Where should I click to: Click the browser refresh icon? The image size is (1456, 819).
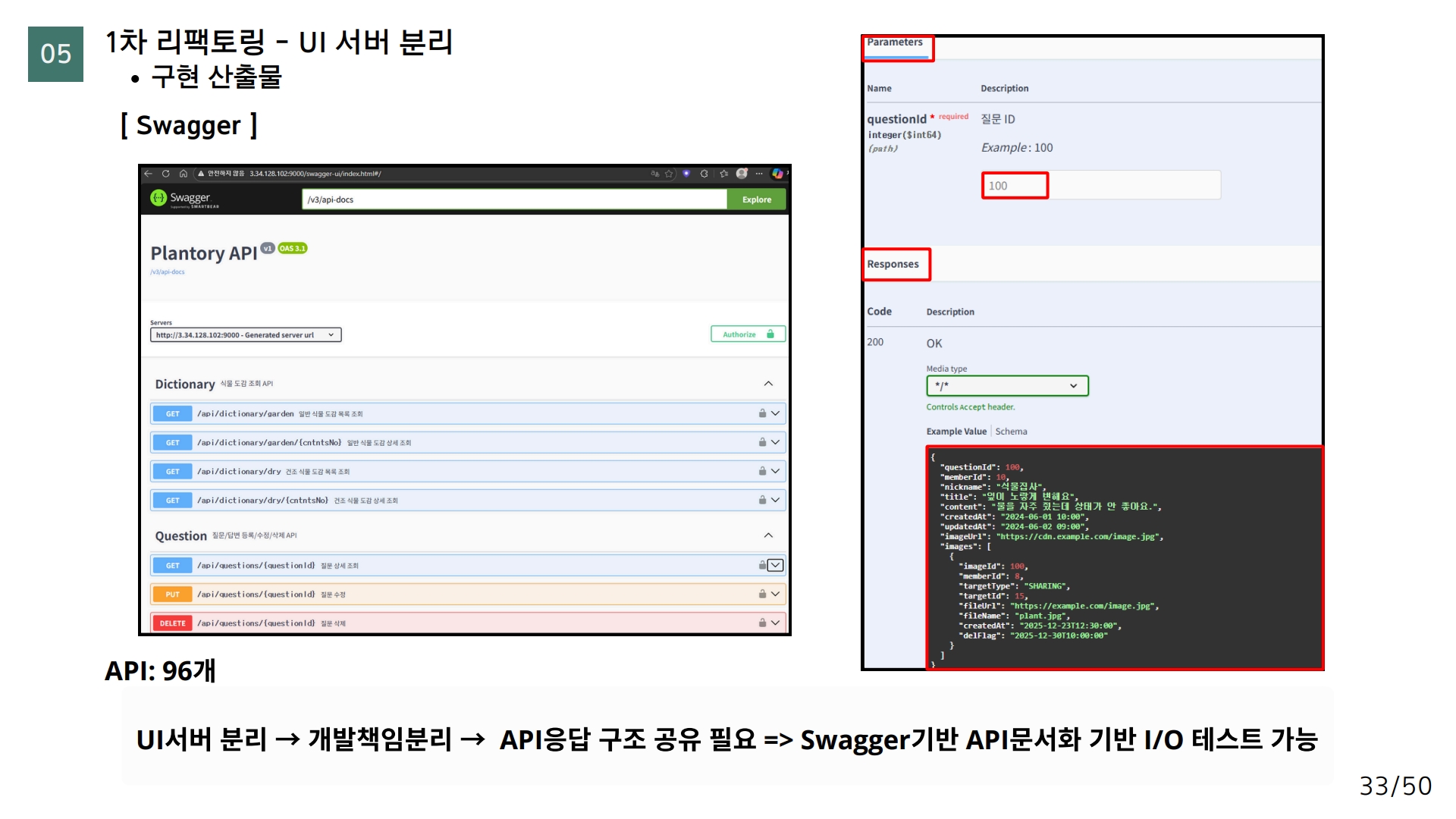(x=165, y=174)
